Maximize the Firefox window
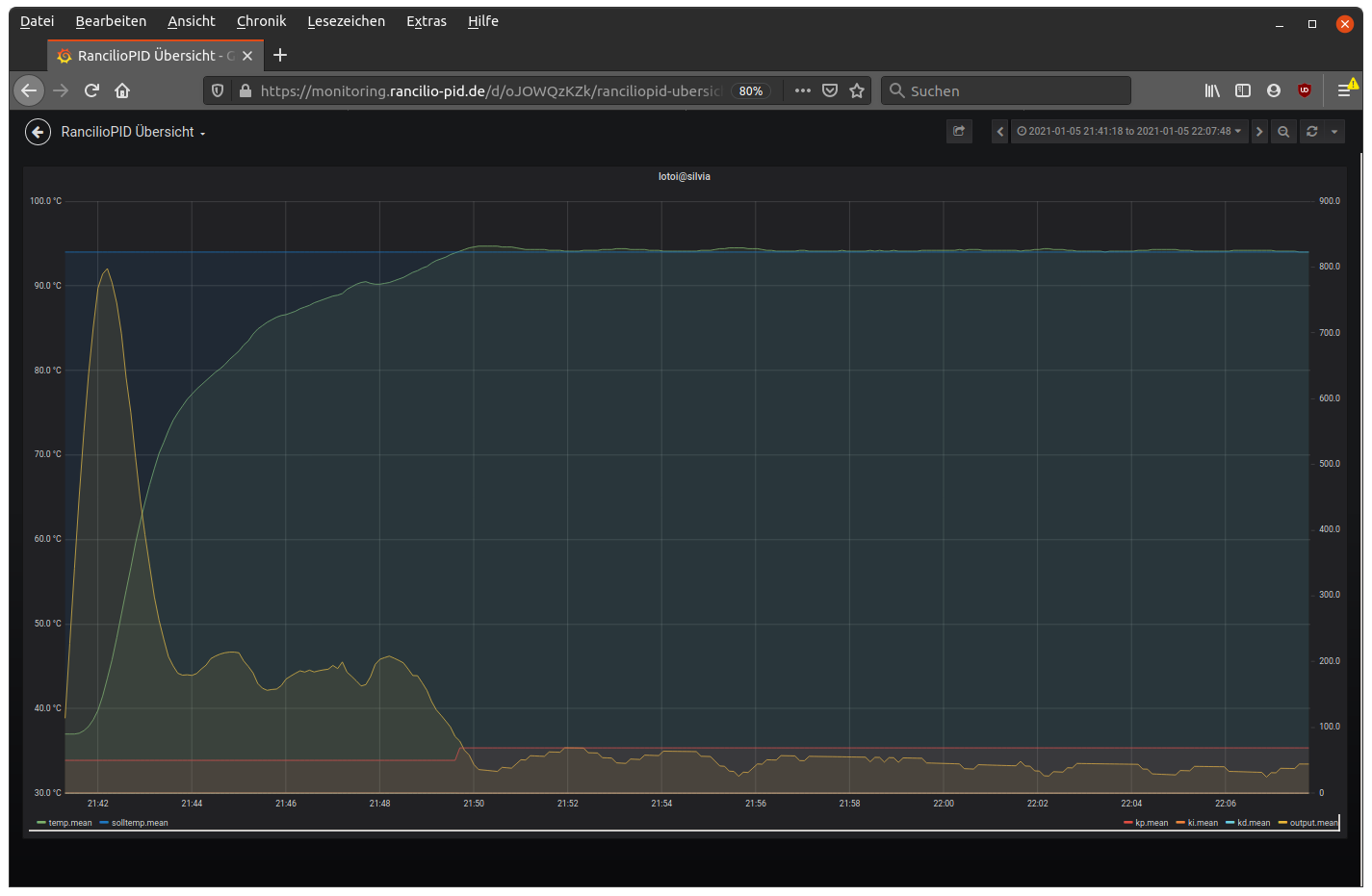 tap(1311, 24)
